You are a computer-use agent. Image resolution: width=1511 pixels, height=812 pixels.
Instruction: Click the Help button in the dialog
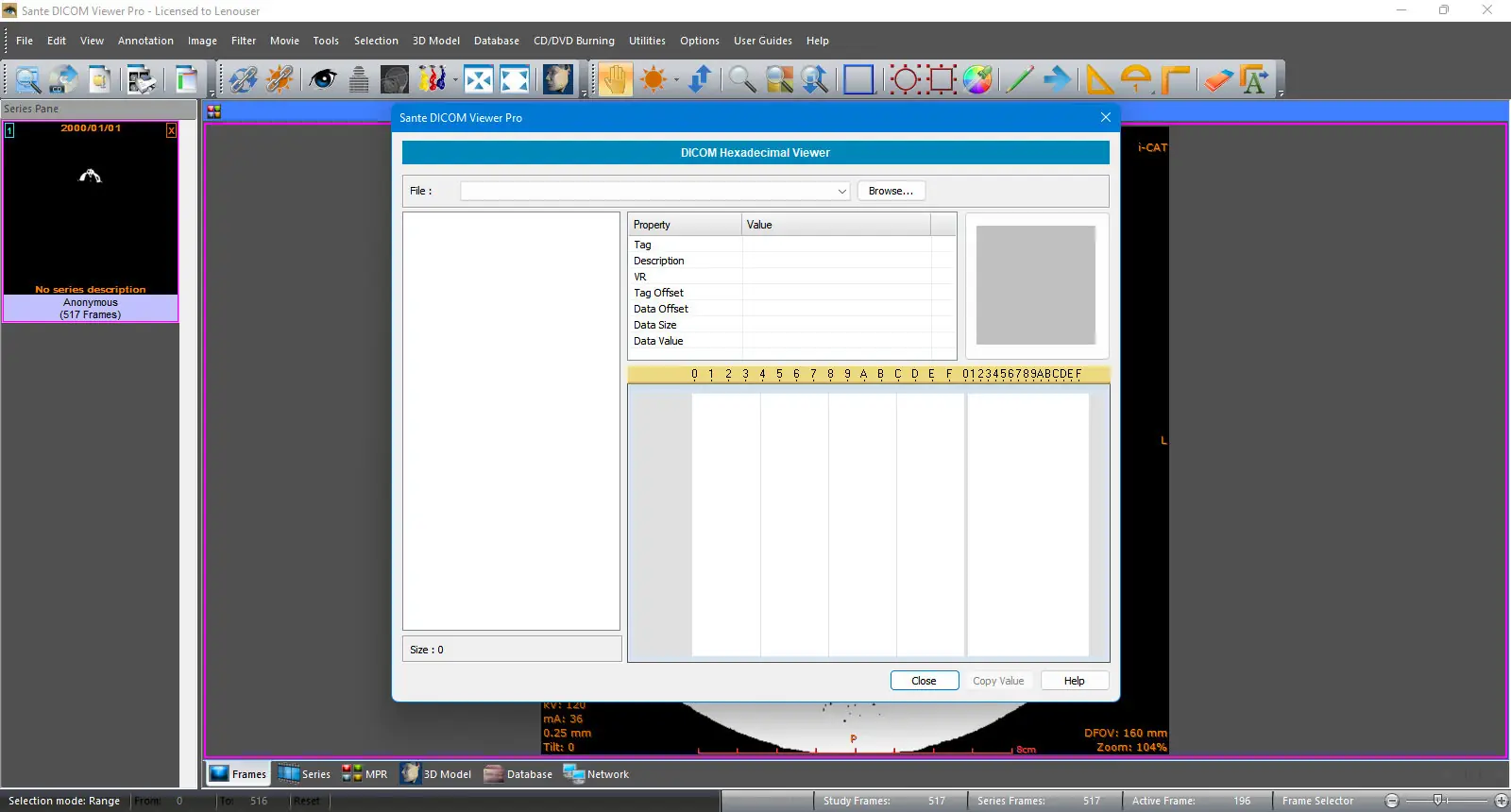pos(1075,681)
